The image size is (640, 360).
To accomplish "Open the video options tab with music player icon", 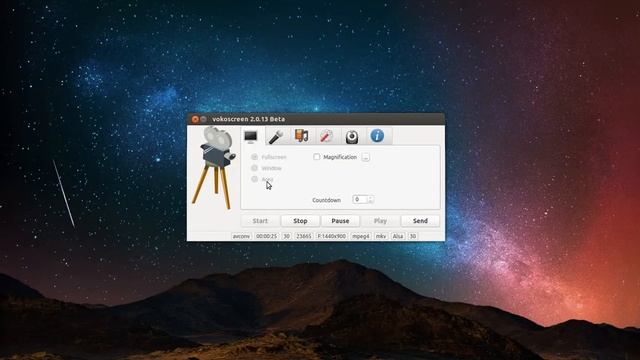I will [x=301, y=136].
